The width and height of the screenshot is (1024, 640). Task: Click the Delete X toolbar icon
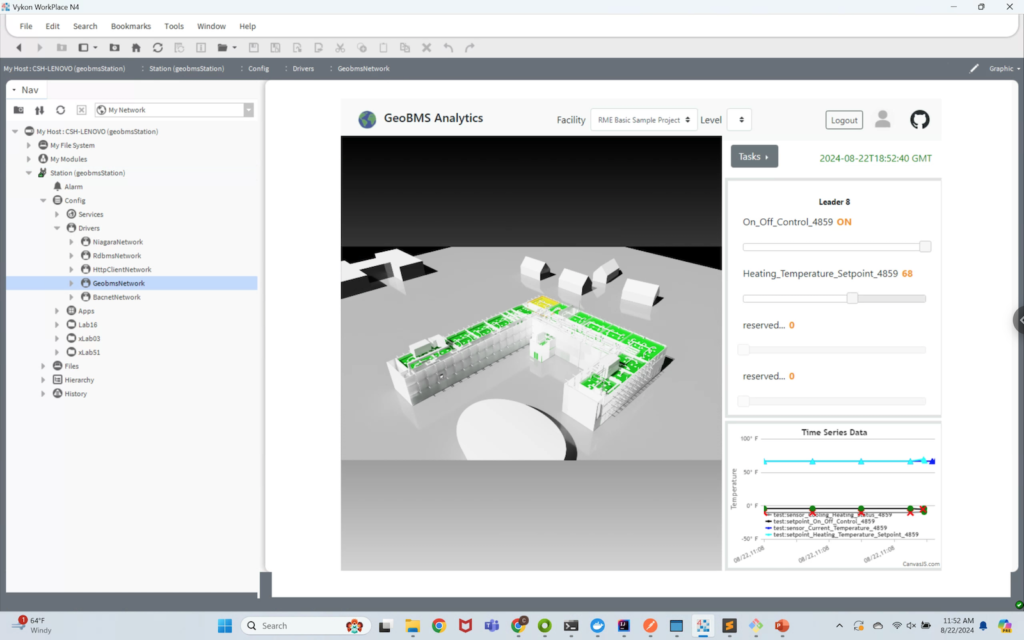tap(426, 48)
